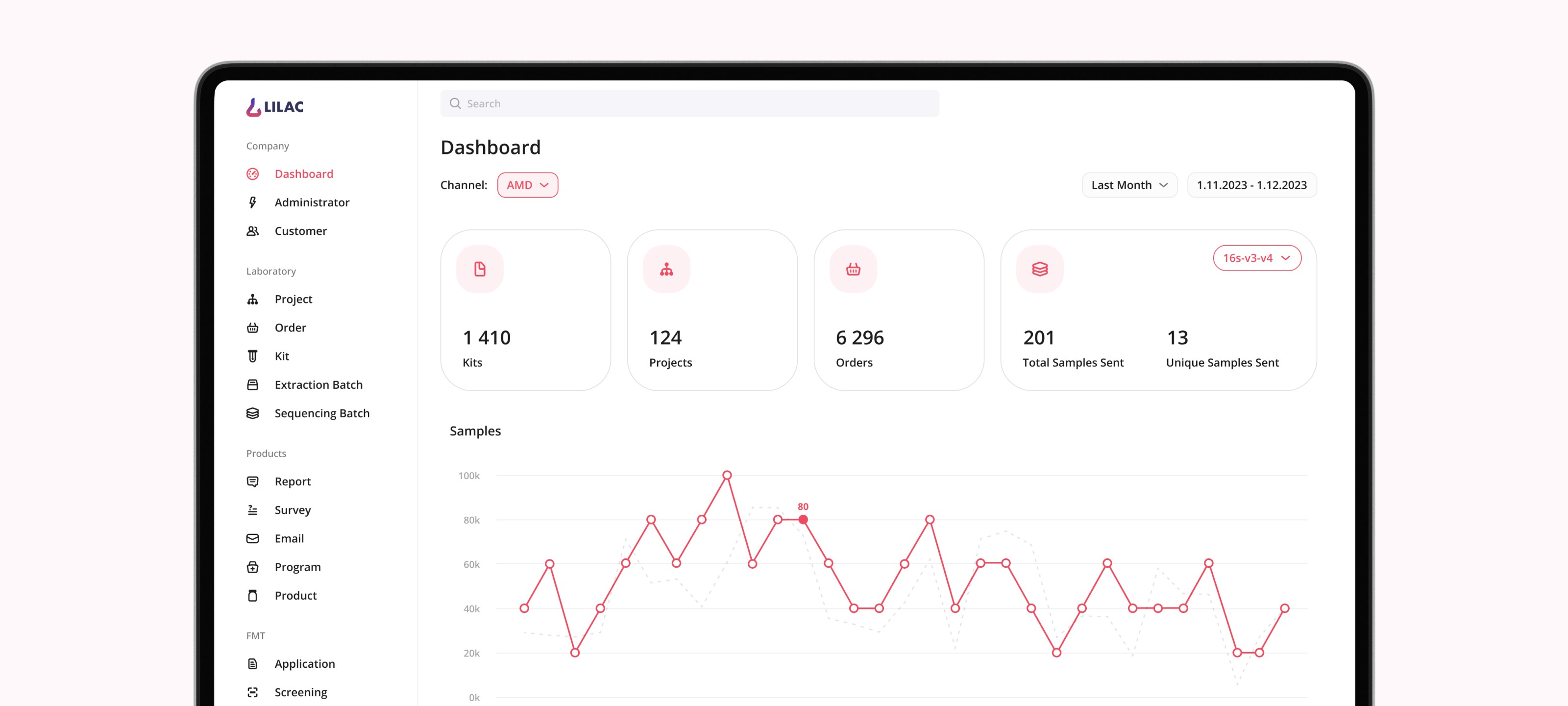Image resolution: width=1568 pixels, height=706 pixels.
Task: Click the Kit test tube sidebar icon
Action: [253, 356]
